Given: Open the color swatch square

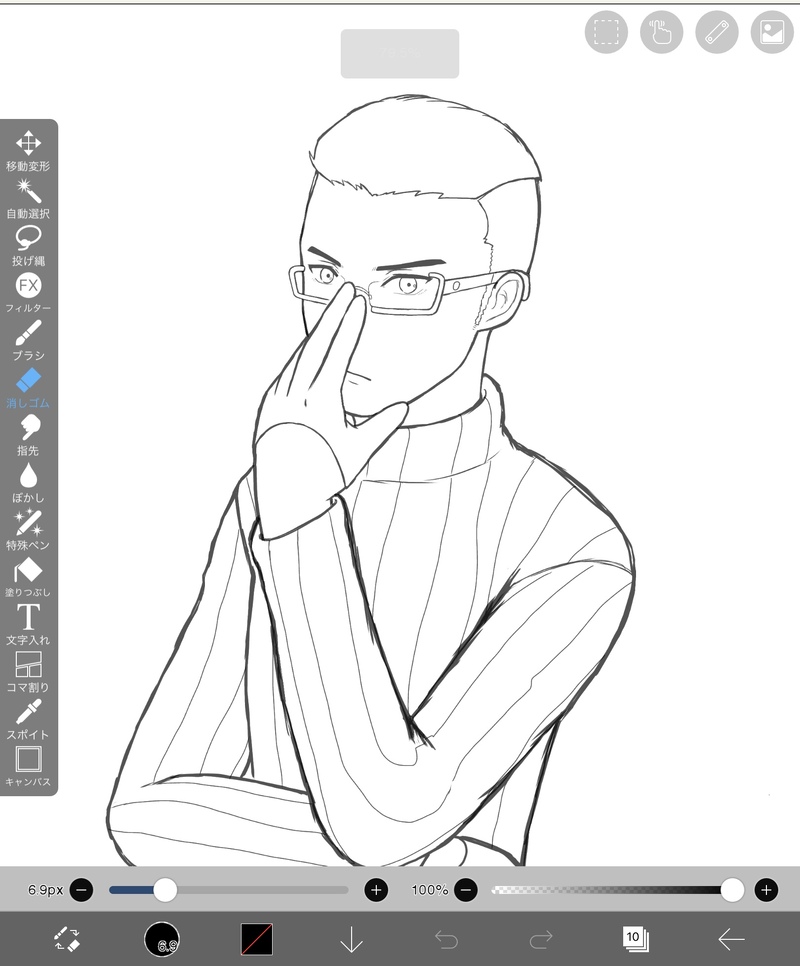Looking at the screenshot, I should pos(256,939).
